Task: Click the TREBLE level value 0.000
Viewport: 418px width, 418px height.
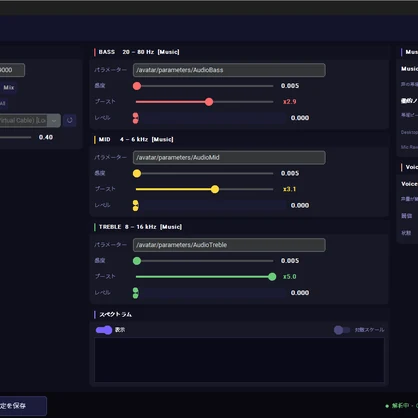Action: pyautogui.click(x=300, y=293)
